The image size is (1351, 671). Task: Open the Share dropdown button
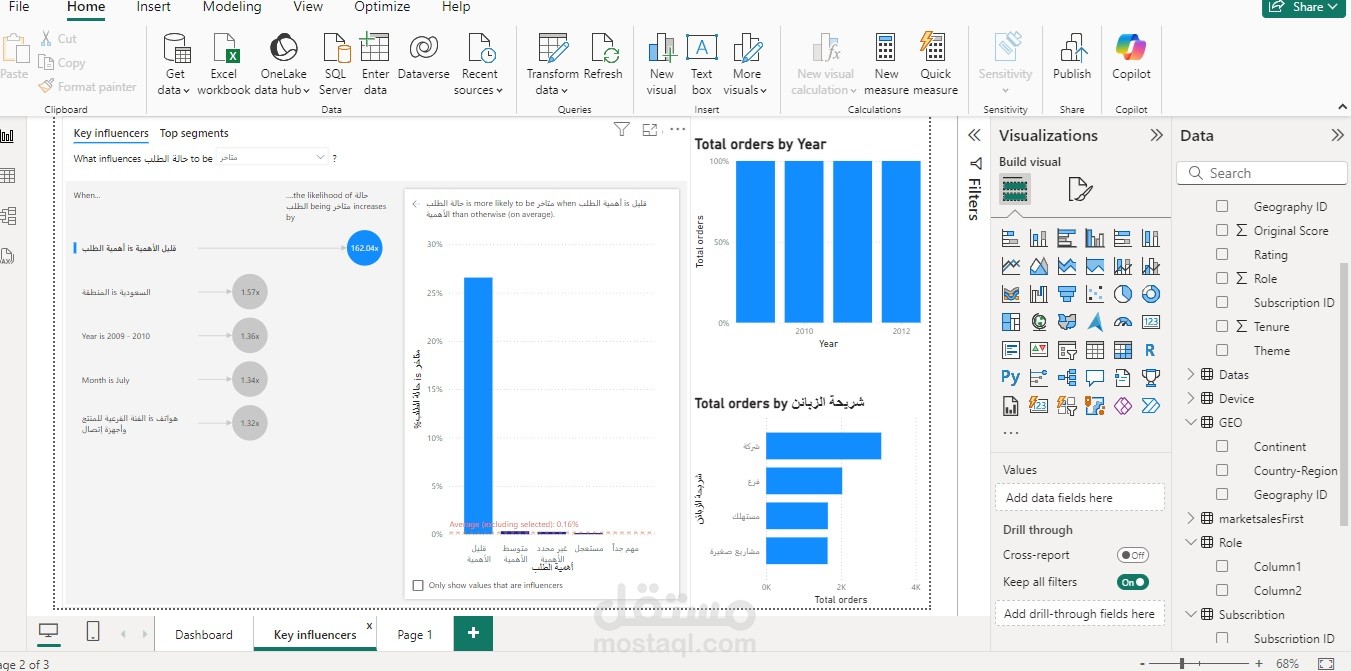[1305, 7]
